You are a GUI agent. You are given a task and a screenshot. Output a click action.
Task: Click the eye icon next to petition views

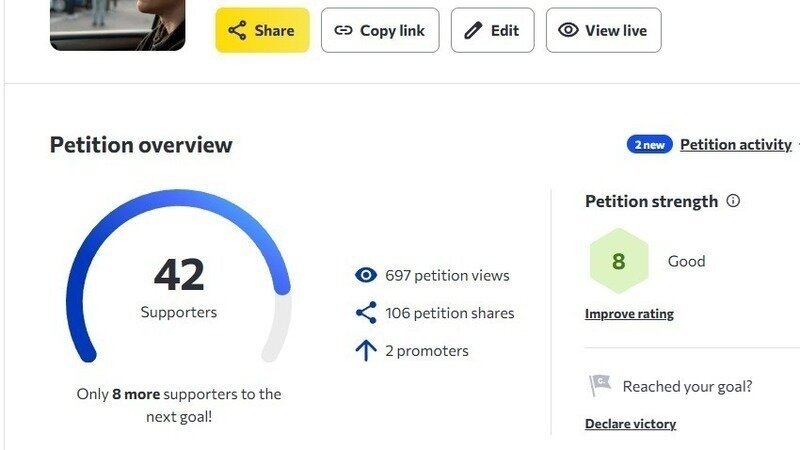(366, 276)
